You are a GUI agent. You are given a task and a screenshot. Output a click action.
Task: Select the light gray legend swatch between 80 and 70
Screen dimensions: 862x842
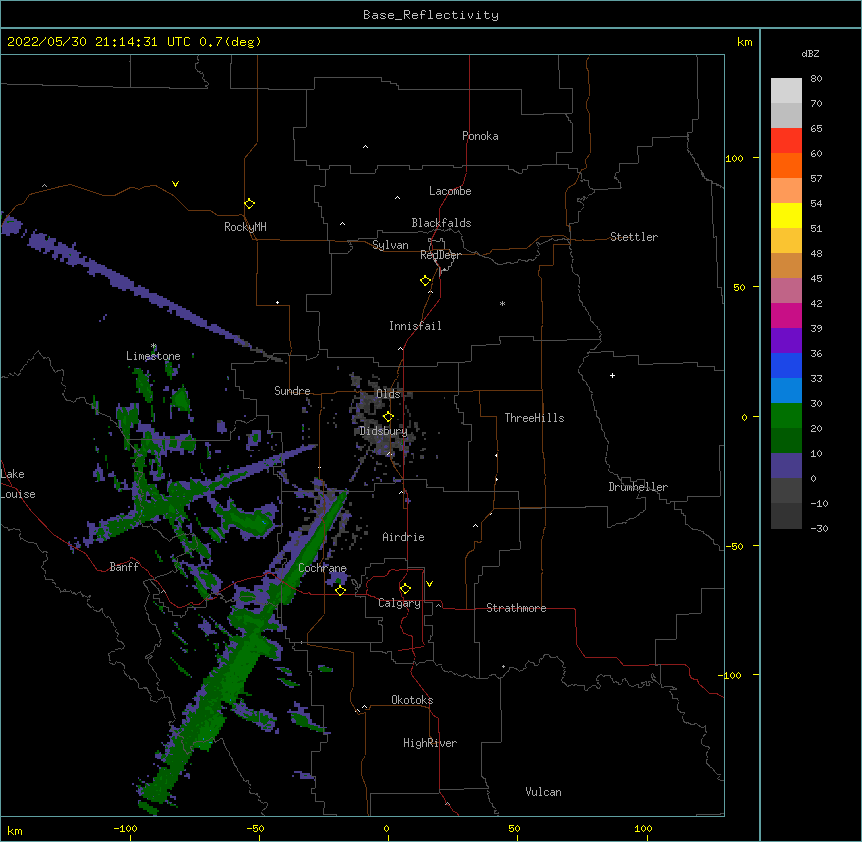[786, 91]
